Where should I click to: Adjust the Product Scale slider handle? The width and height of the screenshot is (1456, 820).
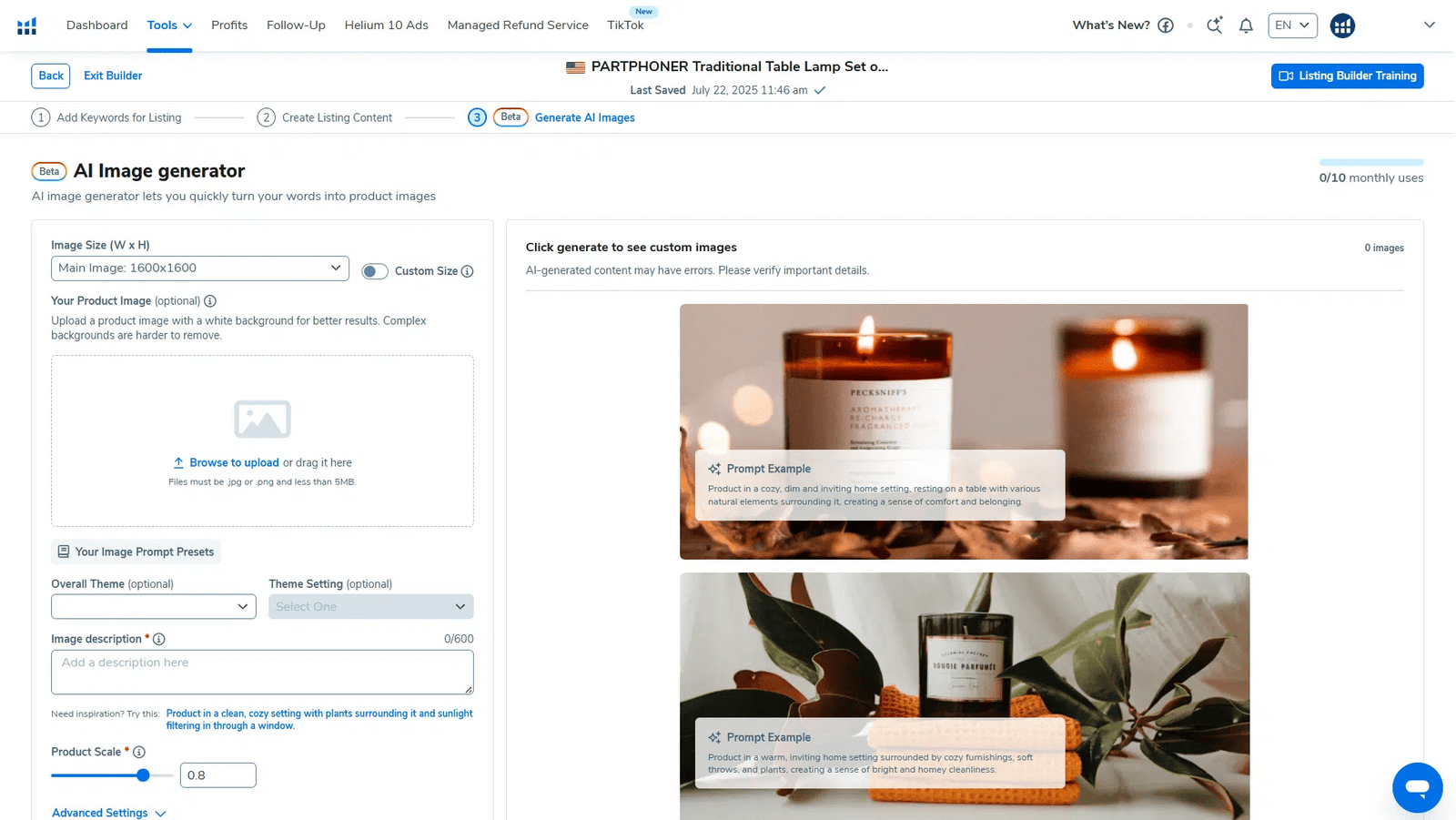pos(143,775)
